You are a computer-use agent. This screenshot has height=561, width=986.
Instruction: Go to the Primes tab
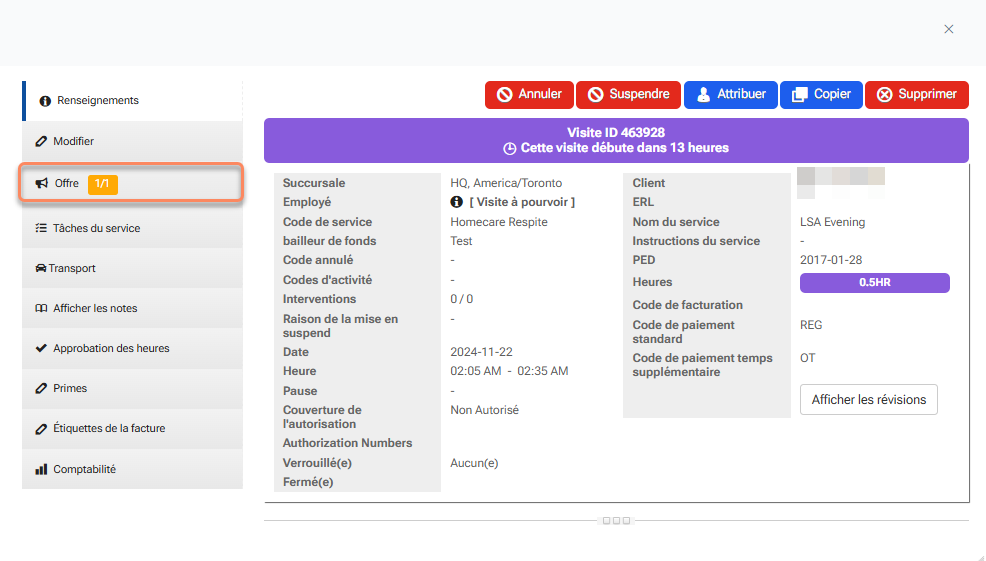pyautogui.click(x=70, y=388)
